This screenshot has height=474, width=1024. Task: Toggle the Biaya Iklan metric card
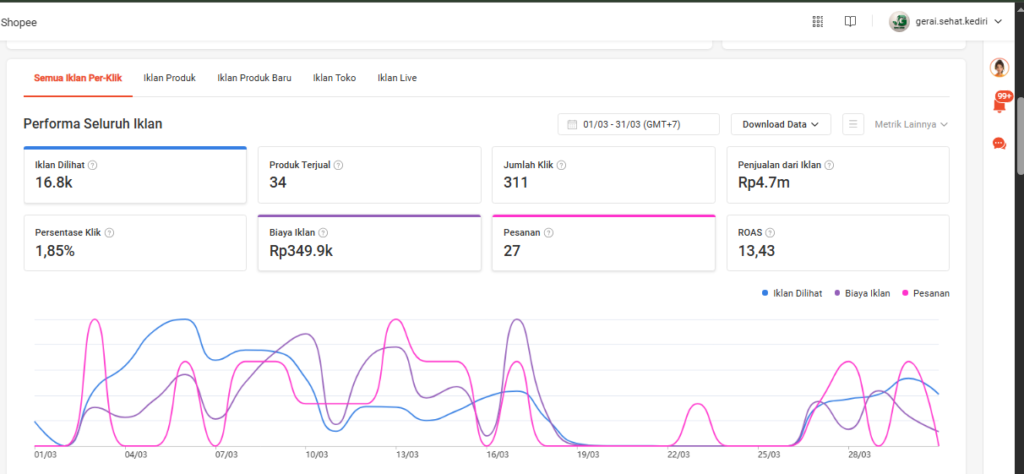pos(369,242)
